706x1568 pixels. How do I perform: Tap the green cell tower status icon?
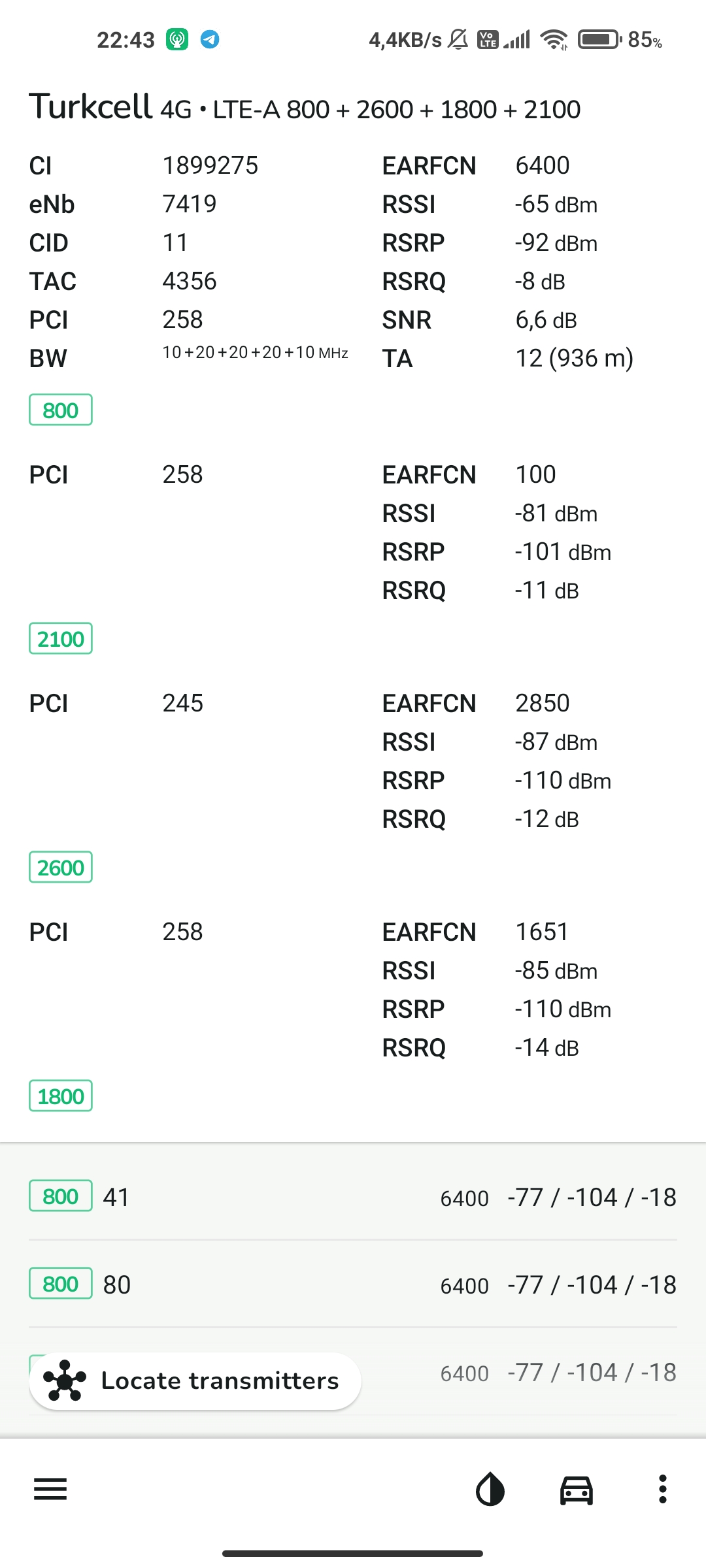pos(177,40)
